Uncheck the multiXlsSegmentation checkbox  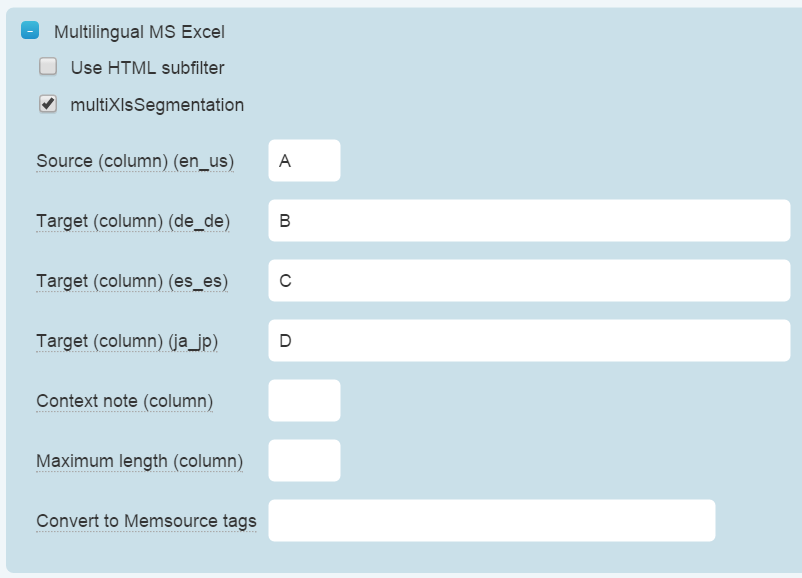click(x=48, y=103)
